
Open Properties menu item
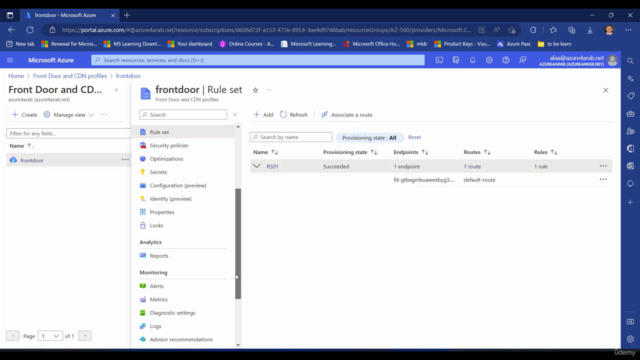(162, 212)
